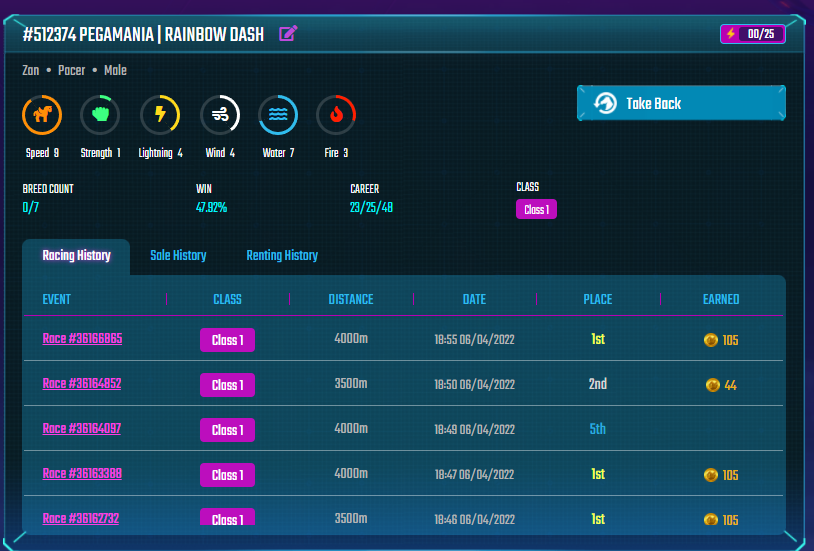Screen dimensions: 814x551
Task: Open Race #36166865 link
Action: [x=82, y=339]
